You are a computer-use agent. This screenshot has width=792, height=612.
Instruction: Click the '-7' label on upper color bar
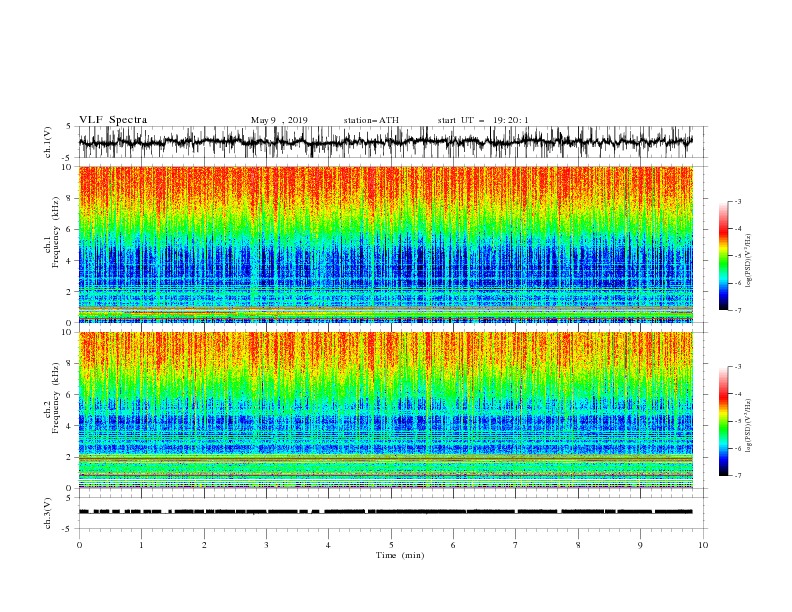coord(737,310)
